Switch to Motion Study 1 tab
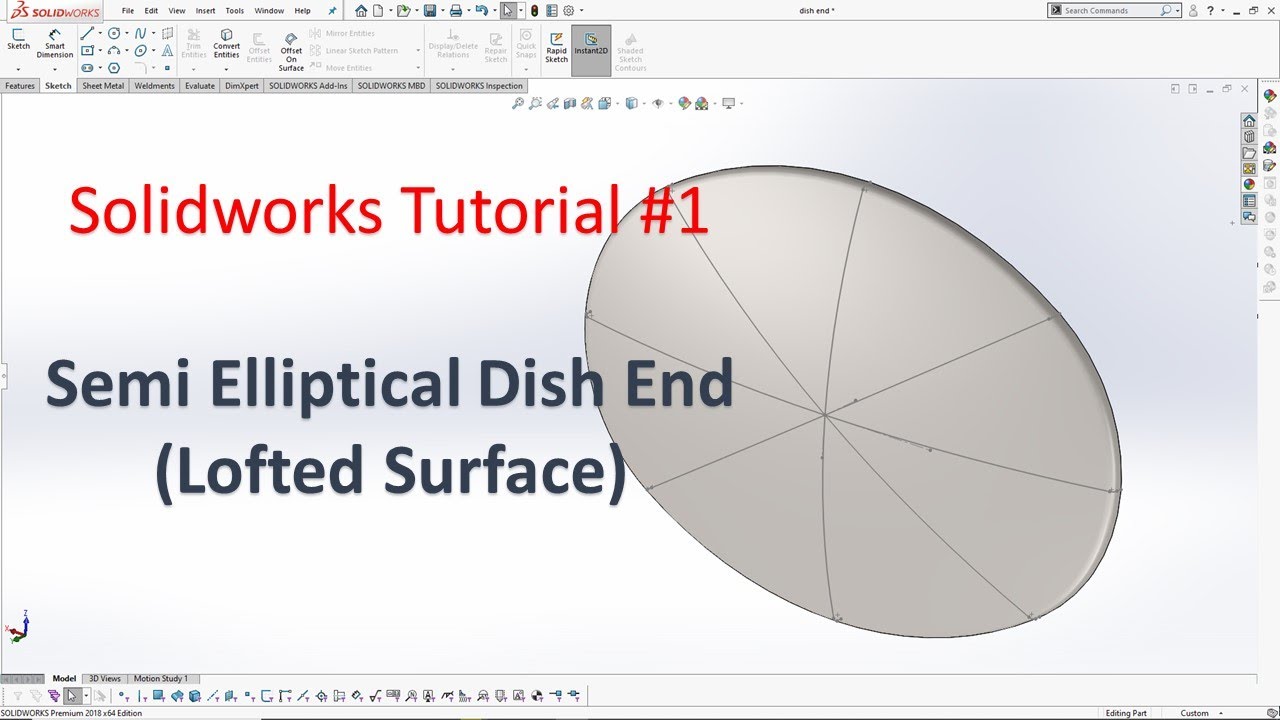The width and height of the screenshot is (1280, 720). (x=161, y=679)
